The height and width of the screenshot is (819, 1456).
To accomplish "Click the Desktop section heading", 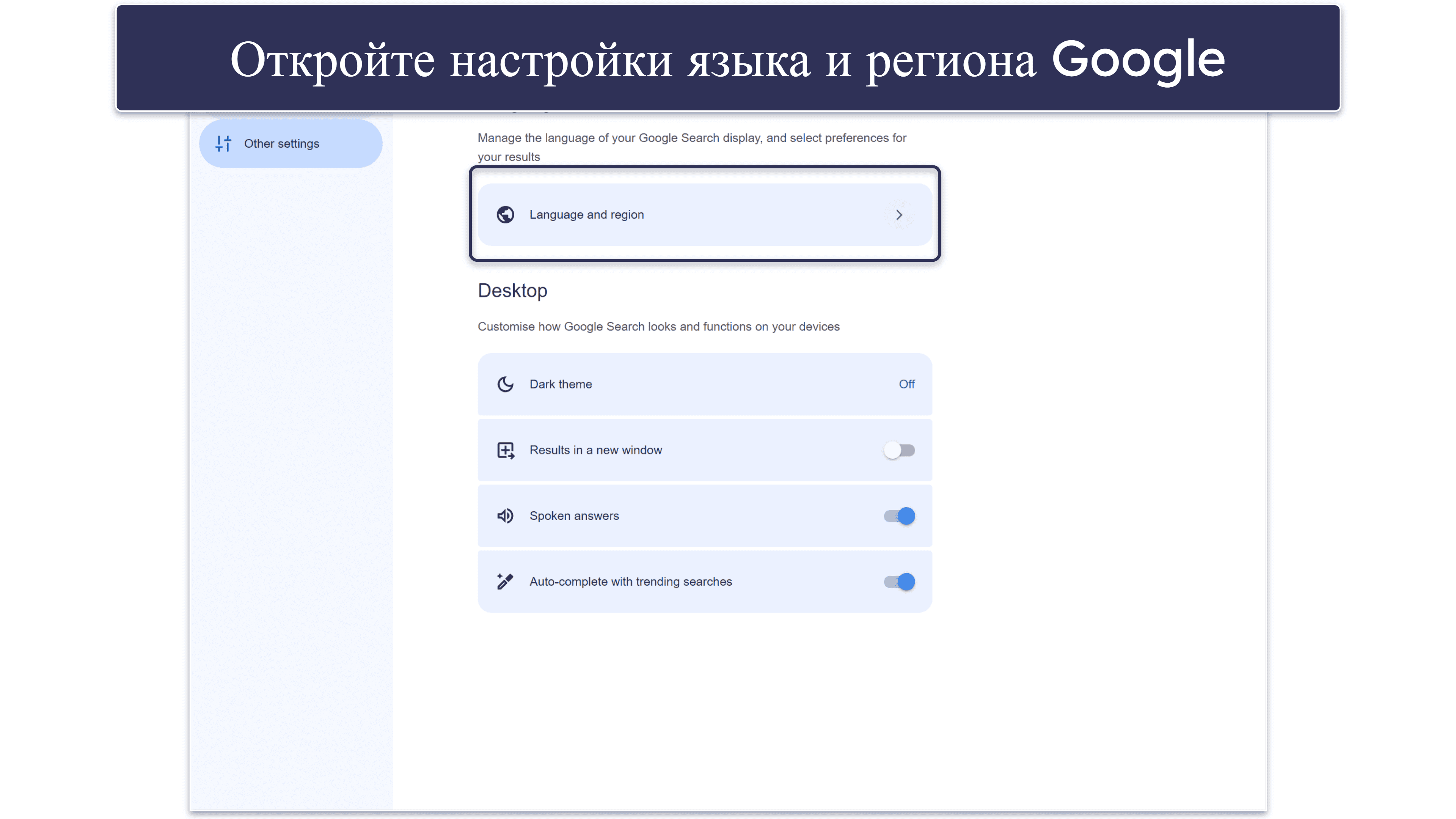I will tap(512, 291).
